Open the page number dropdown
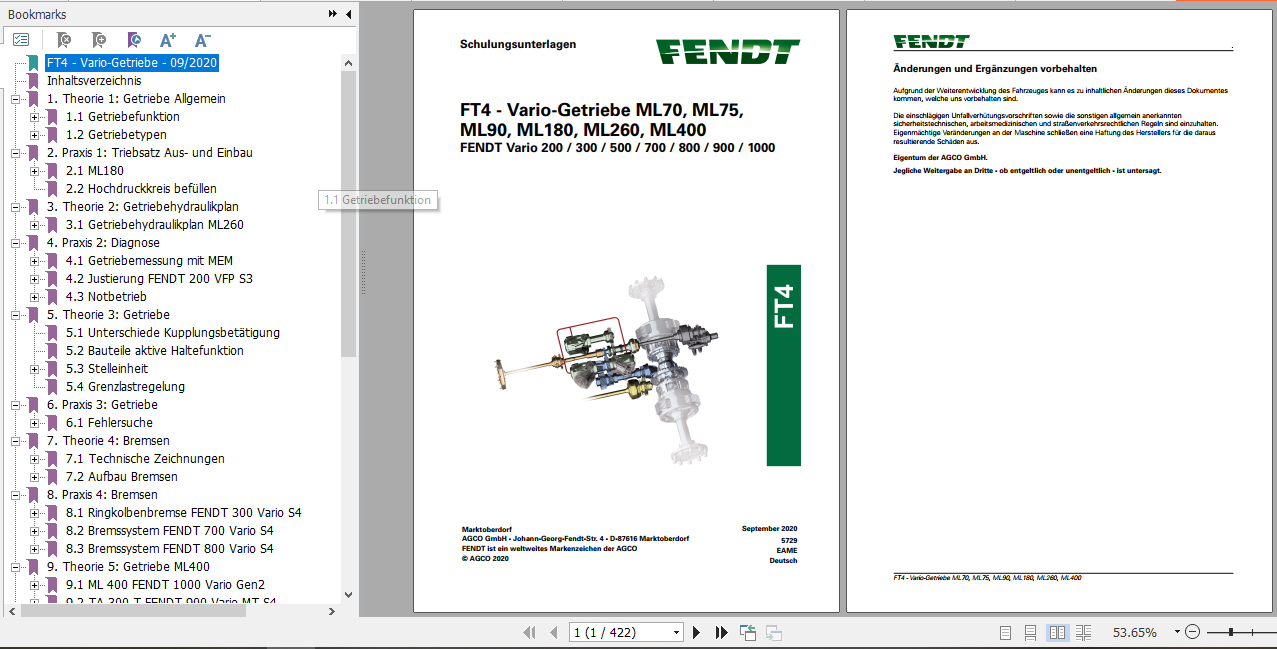 [x=677, y=632]
